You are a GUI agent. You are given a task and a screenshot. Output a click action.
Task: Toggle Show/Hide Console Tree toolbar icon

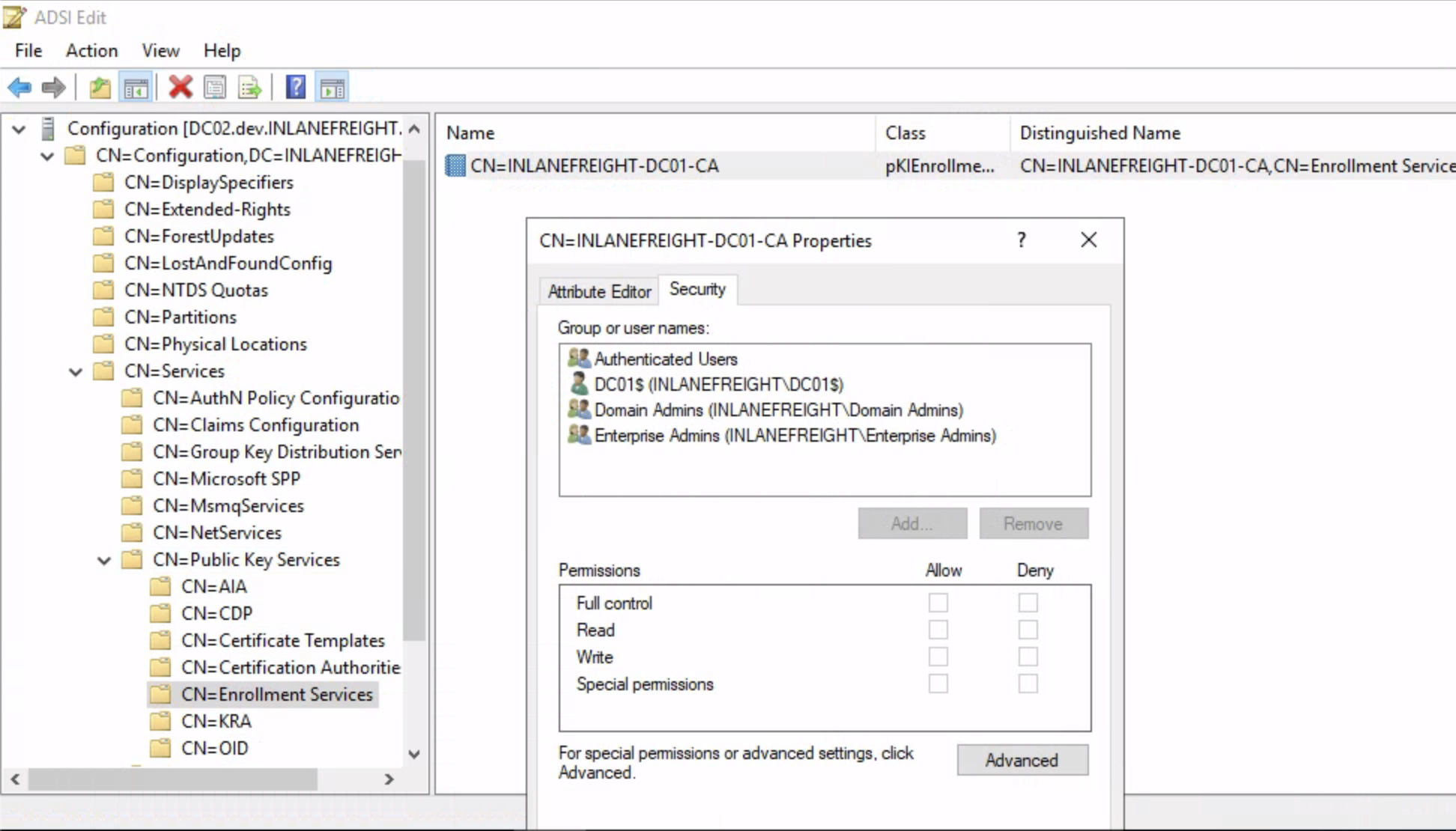pos(136,88)
